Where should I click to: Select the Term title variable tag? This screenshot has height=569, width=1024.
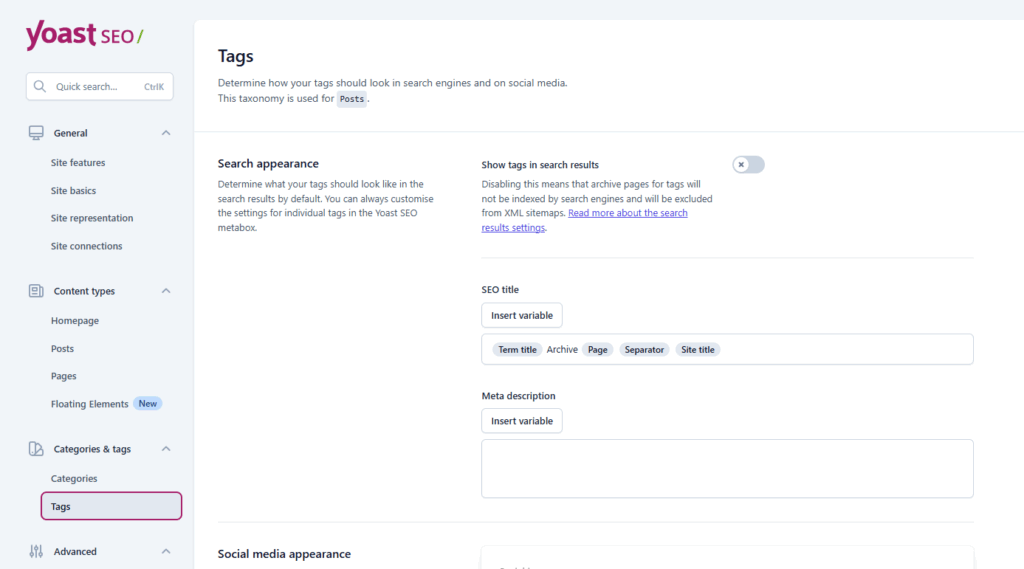coord(517,350)
